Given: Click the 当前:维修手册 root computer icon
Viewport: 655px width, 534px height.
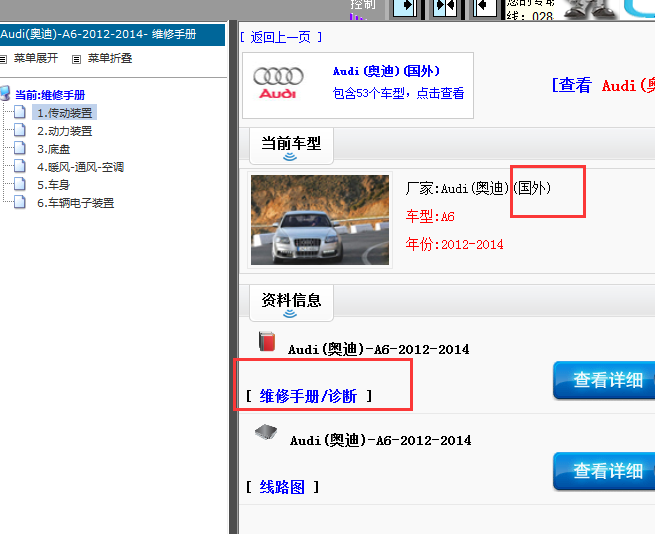Looking at the screenshot, I should 5,94.
